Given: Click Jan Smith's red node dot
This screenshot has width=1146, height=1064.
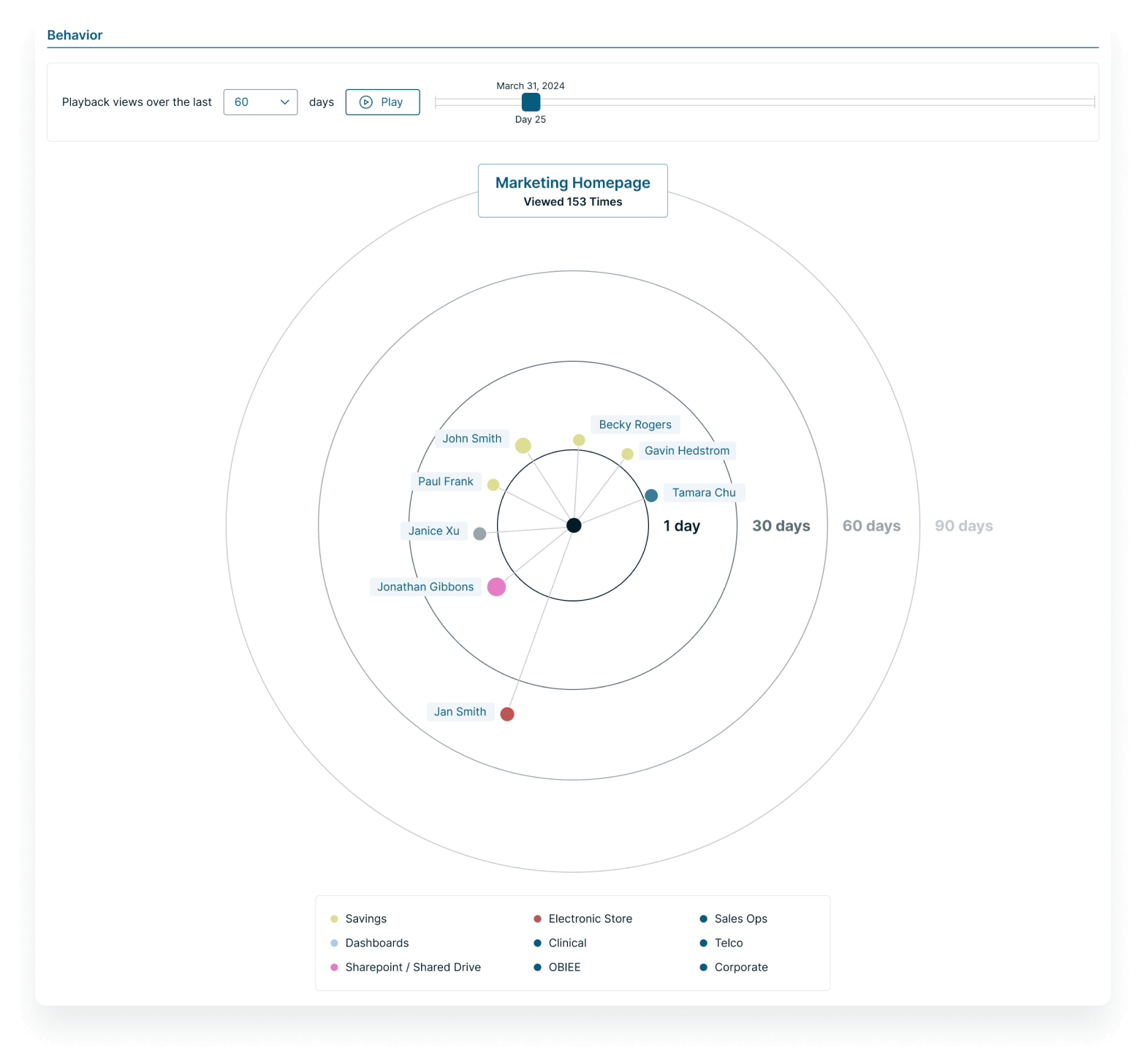Looking at the screenshot, I should coord(507,714).
